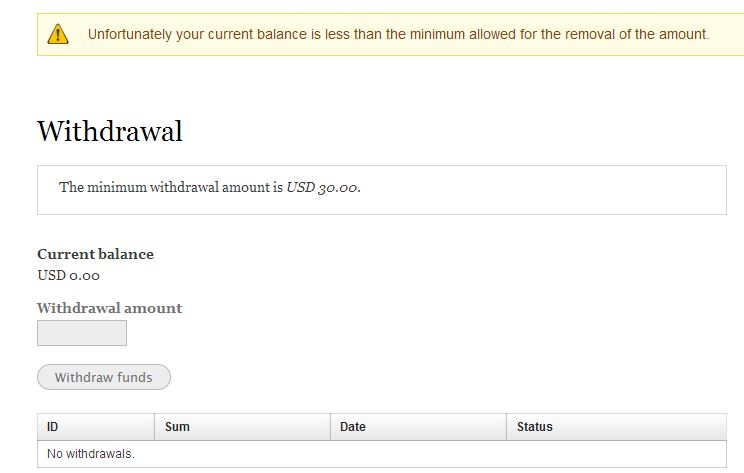
Task: Click the Withdraw funds button
Action: (x=104, y=377)
